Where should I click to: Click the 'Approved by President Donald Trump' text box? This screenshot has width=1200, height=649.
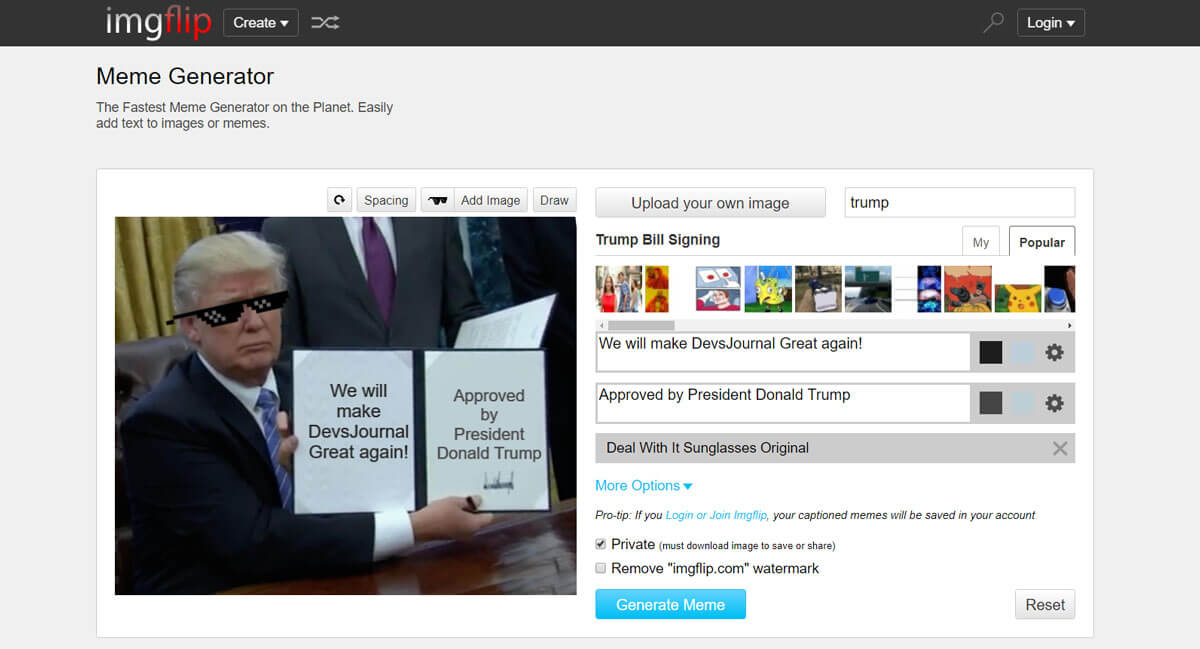click(783, 403)
